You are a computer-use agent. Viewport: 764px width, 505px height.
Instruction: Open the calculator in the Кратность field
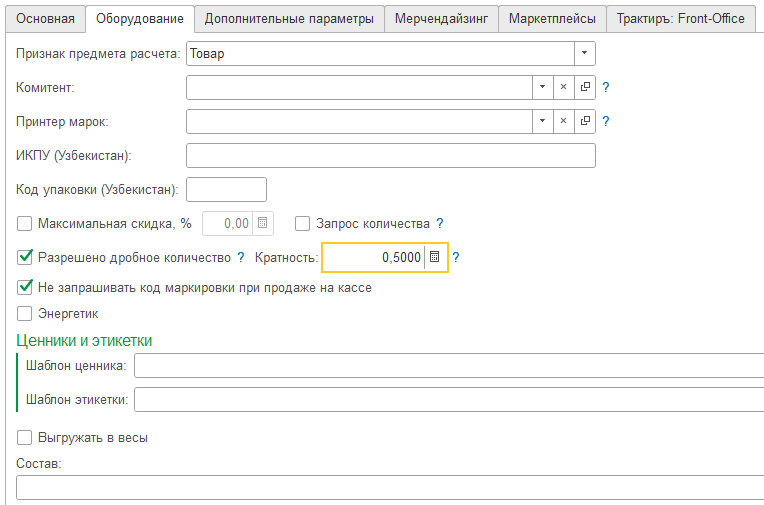[x=435, y=258]
